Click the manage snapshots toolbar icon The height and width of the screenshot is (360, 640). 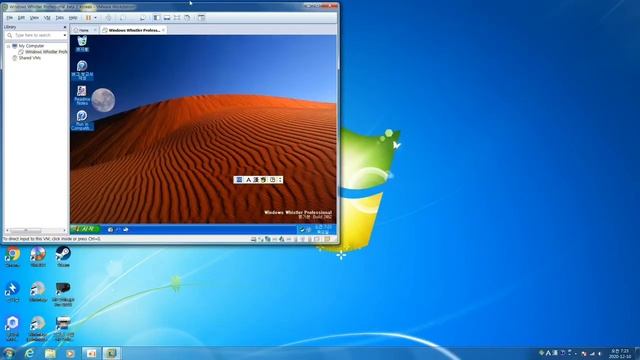click(x=142, y=18)
